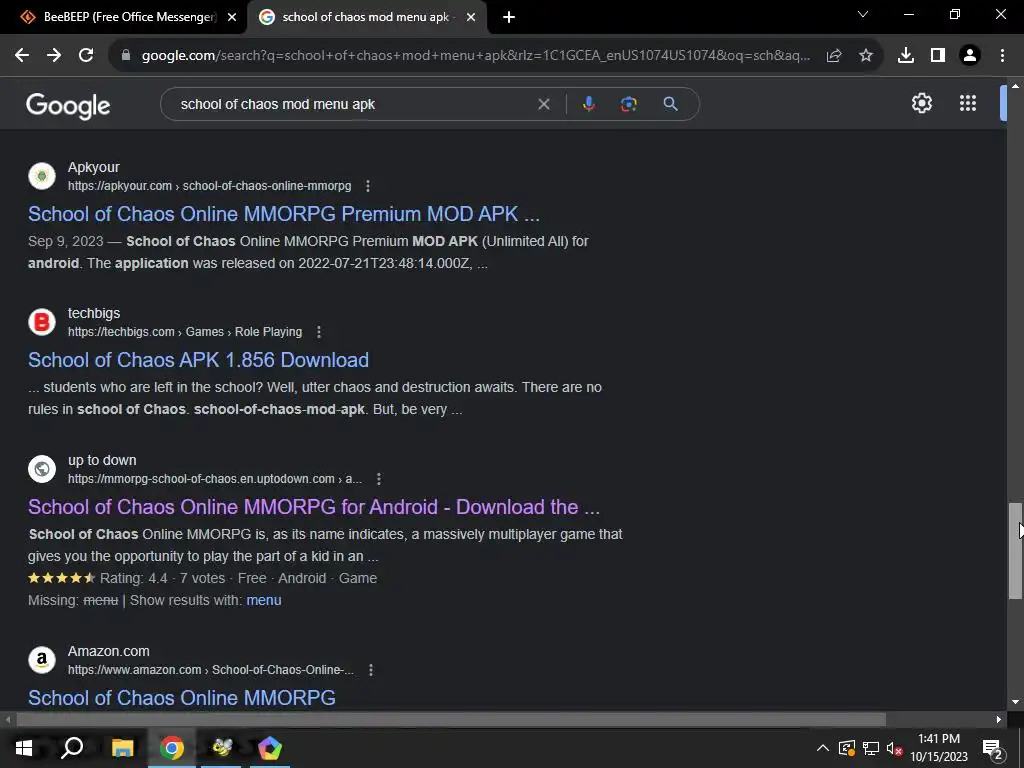The width and height of the screenshot is (1024, 768).
Task: Open School of Chaos for Android uptodown result
Action: (314, 507)
